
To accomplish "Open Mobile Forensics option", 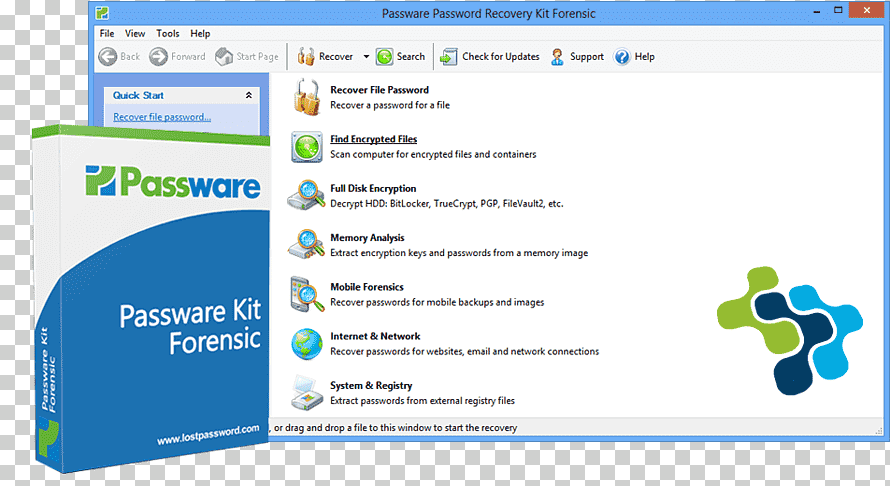I will tap(367, 287).
